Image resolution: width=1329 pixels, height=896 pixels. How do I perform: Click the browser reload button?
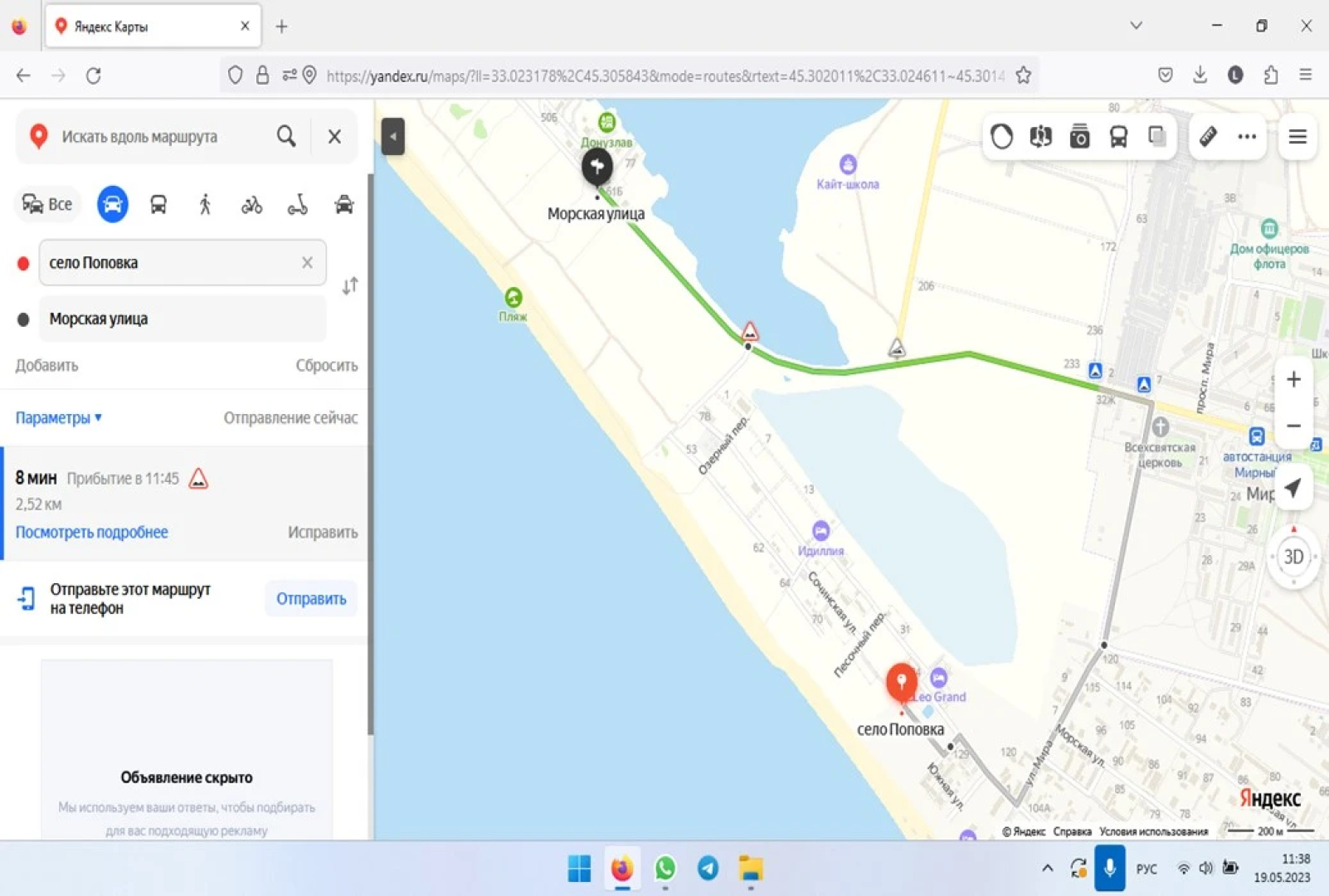pyautogui.click(x=94, y=75)
